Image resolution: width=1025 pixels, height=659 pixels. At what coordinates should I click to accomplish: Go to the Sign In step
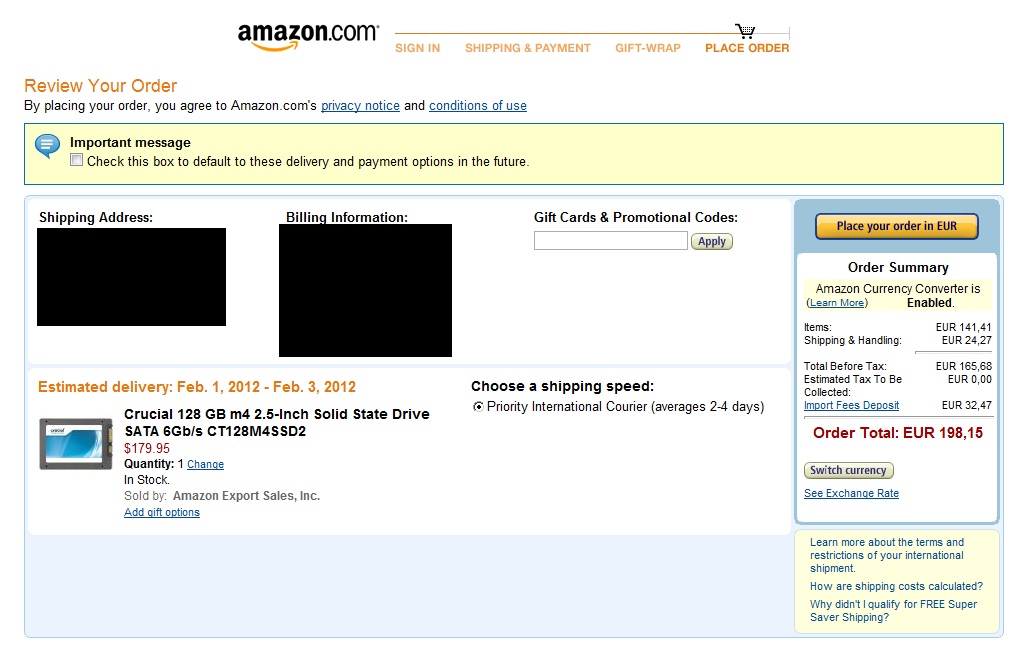417,48
